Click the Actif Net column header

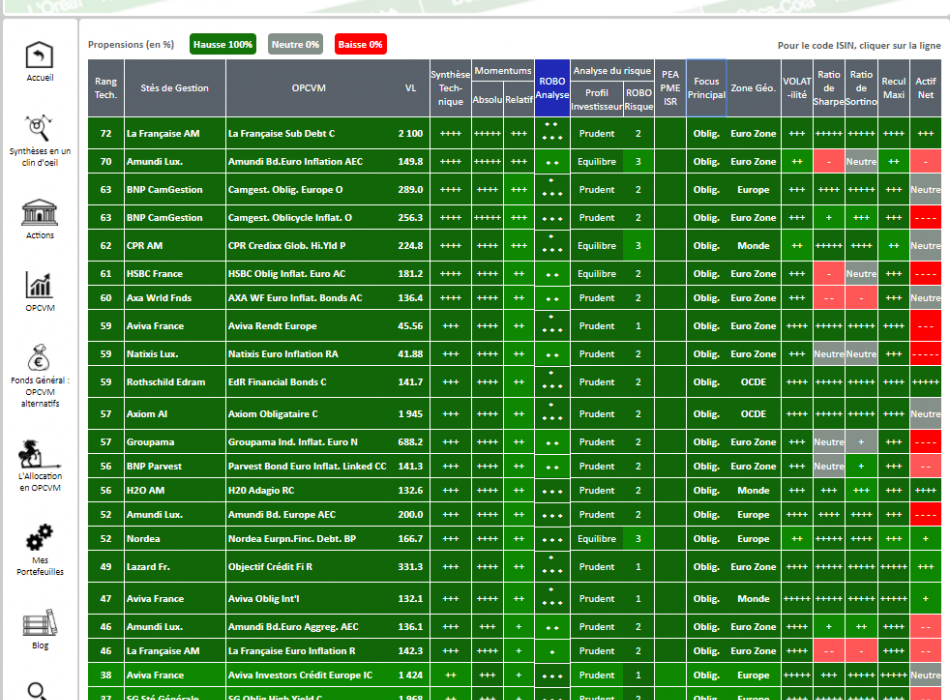[925, 88]
